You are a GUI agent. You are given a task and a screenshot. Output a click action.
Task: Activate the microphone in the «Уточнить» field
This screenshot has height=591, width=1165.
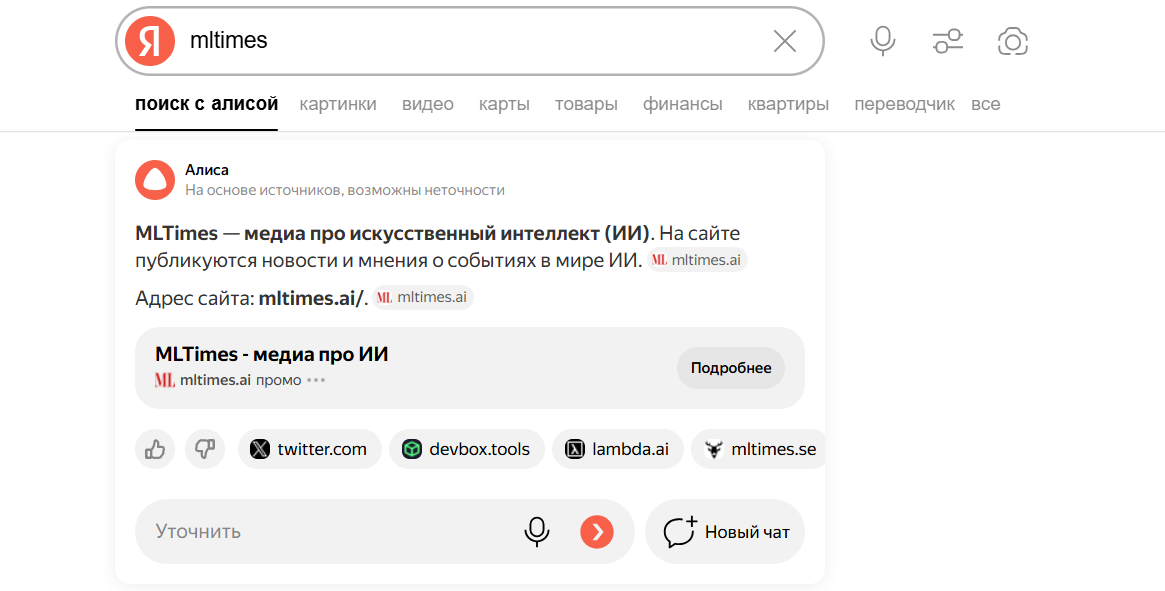pos(536,532)
